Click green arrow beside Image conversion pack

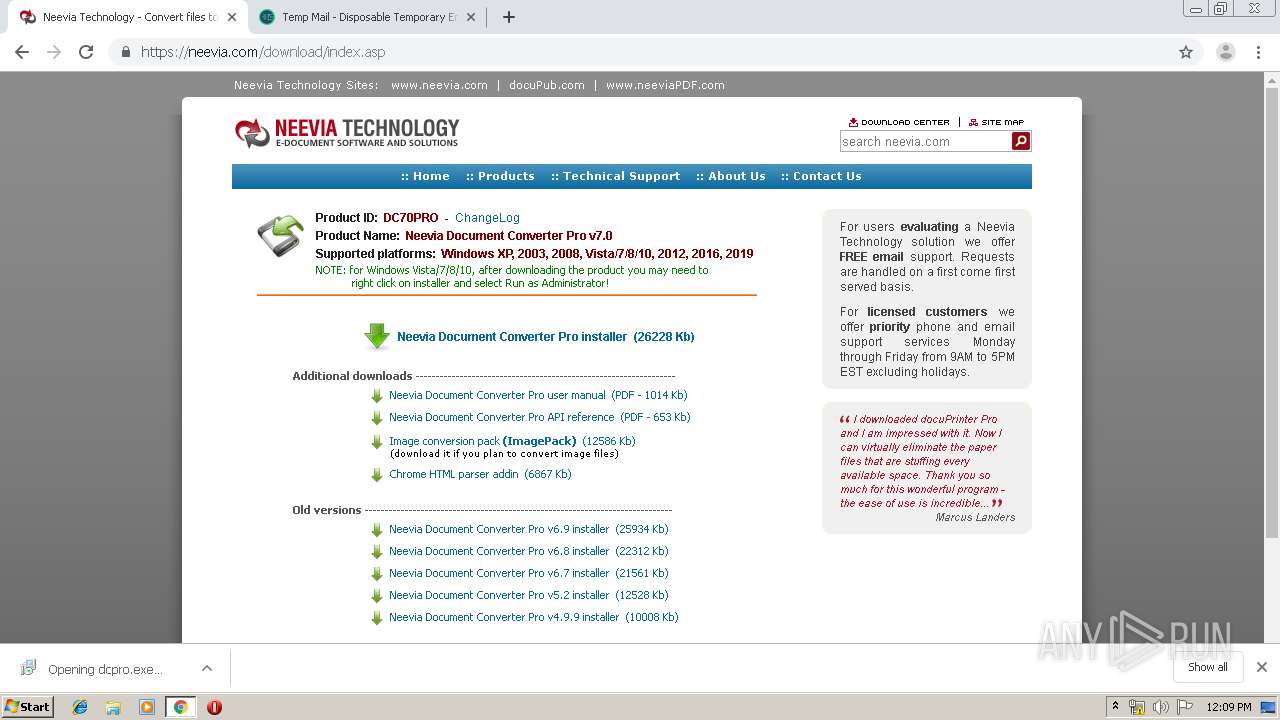click(377, 442)
